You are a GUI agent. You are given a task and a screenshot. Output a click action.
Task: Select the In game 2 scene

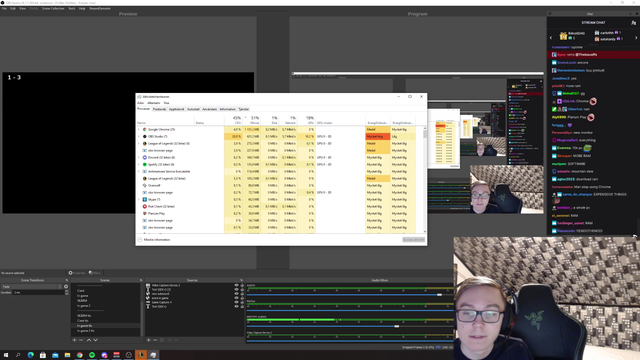[84, 306]
